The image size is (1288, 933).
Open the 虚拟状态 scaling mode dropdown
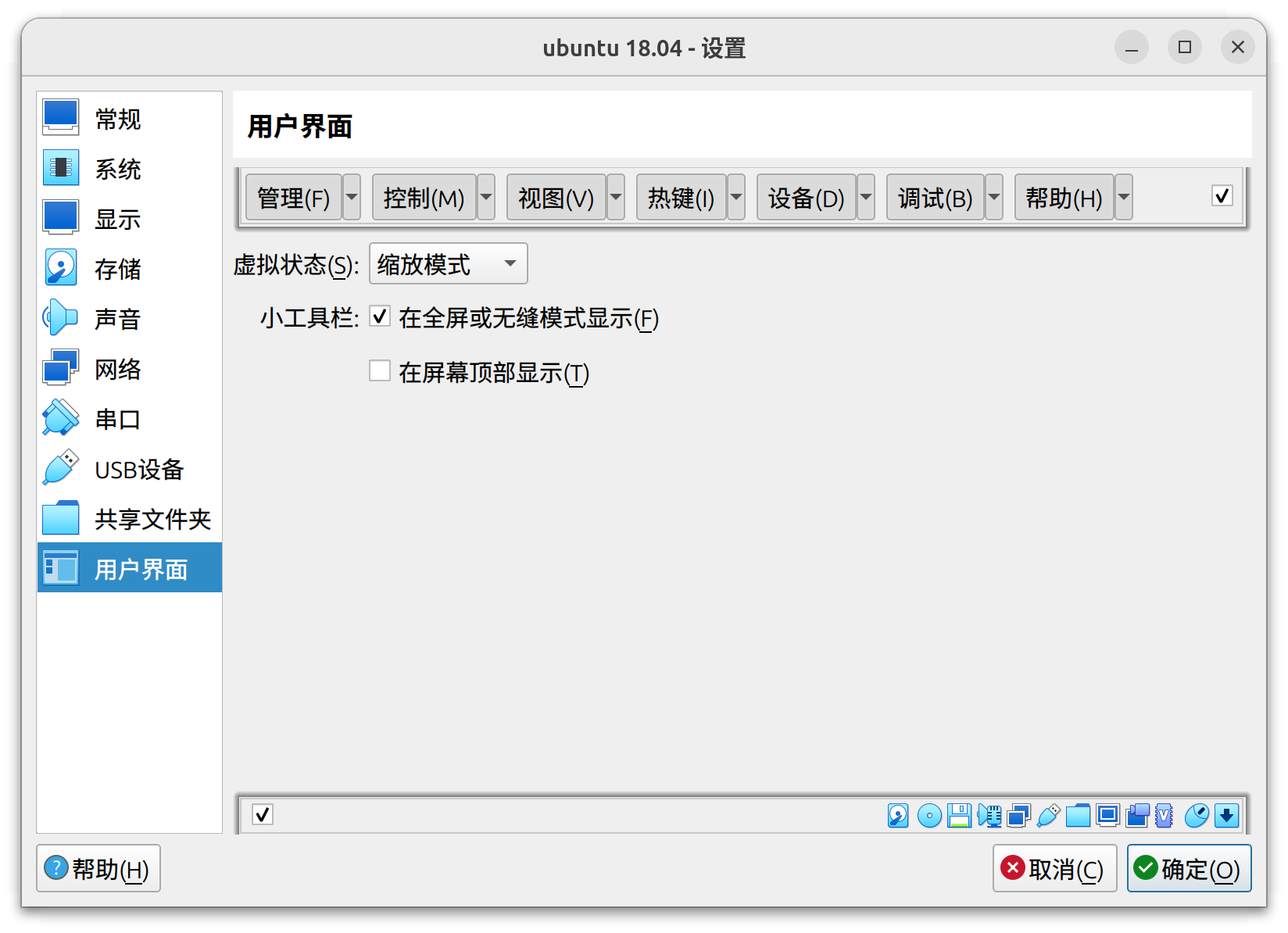tap(448, 263)
